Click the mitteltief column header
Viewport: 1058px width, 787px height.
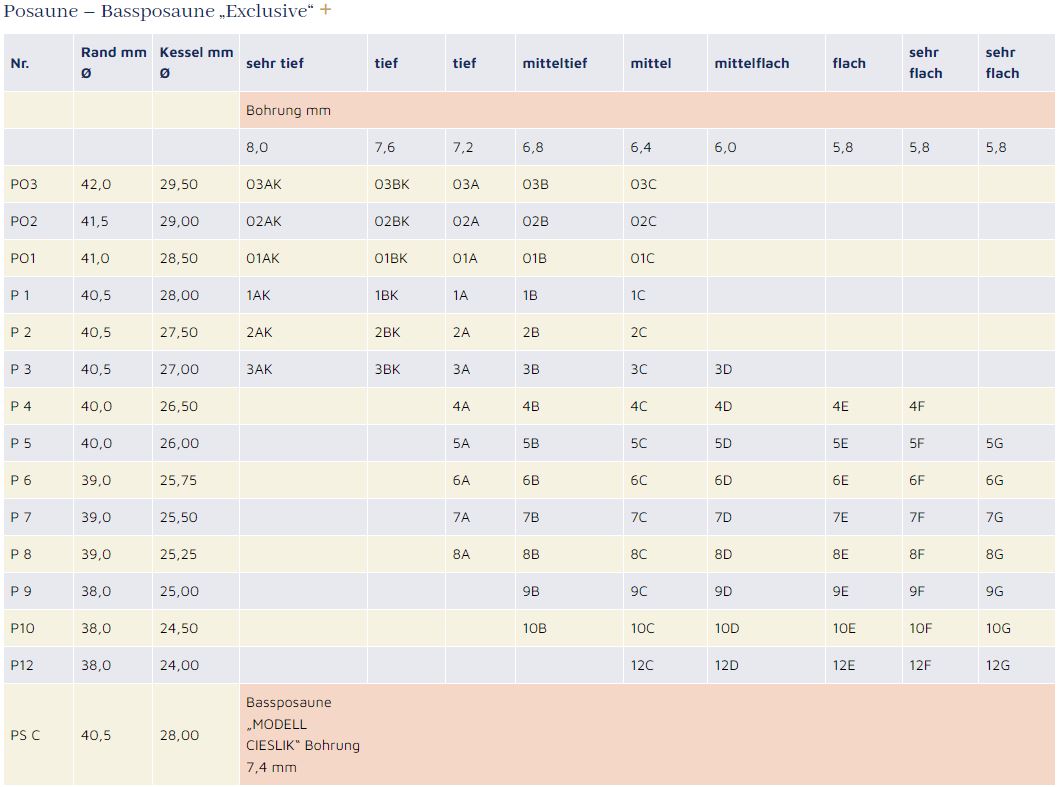point(554,63)
